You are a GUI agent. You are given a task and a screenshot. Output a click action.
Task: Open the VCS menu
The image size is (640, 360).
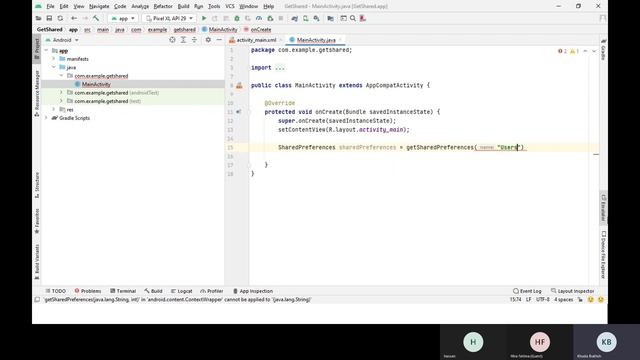[230, 7]
